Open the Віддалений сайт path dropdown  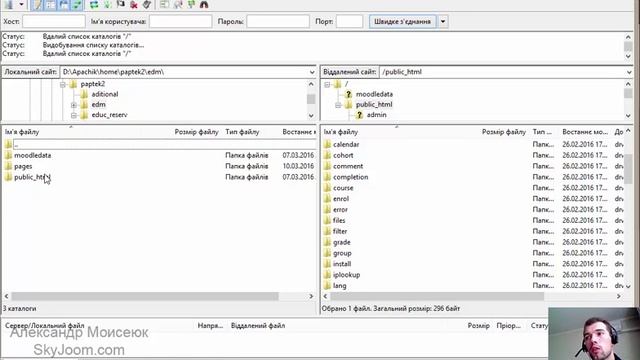click(629, 72)
